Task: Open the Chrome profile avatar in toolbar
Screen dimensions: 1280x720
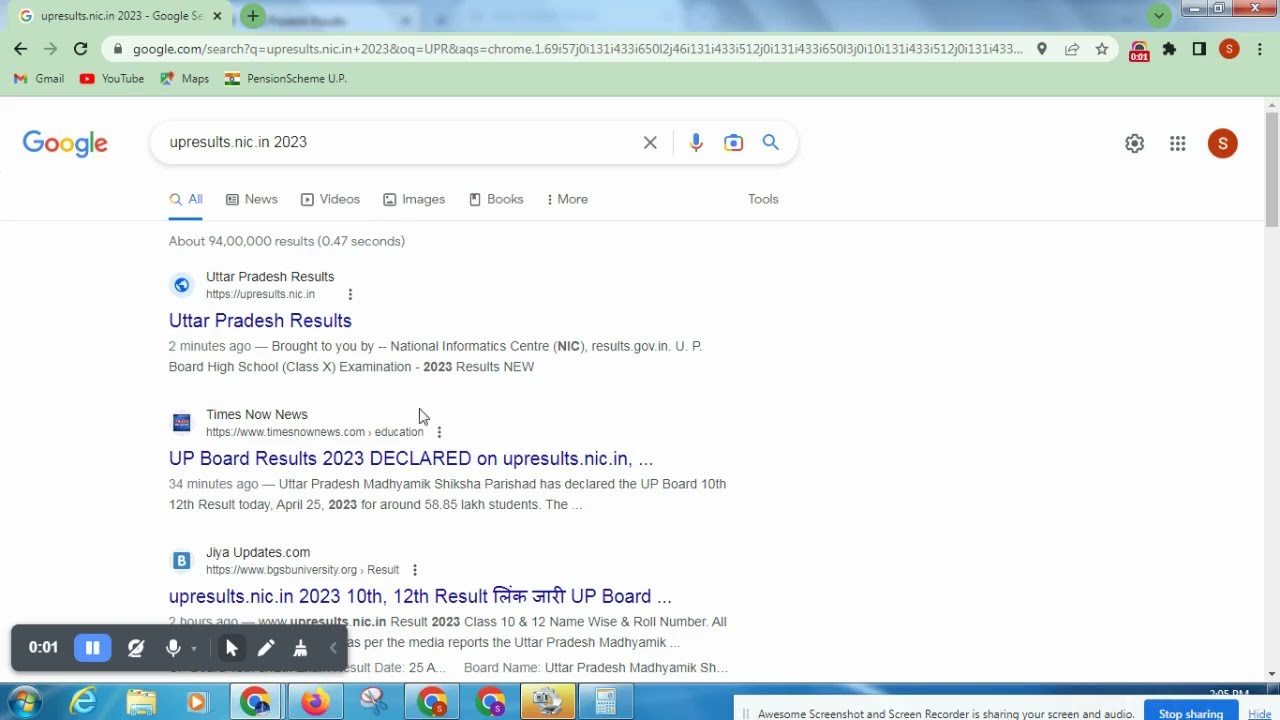Action: coord(1229,48)
